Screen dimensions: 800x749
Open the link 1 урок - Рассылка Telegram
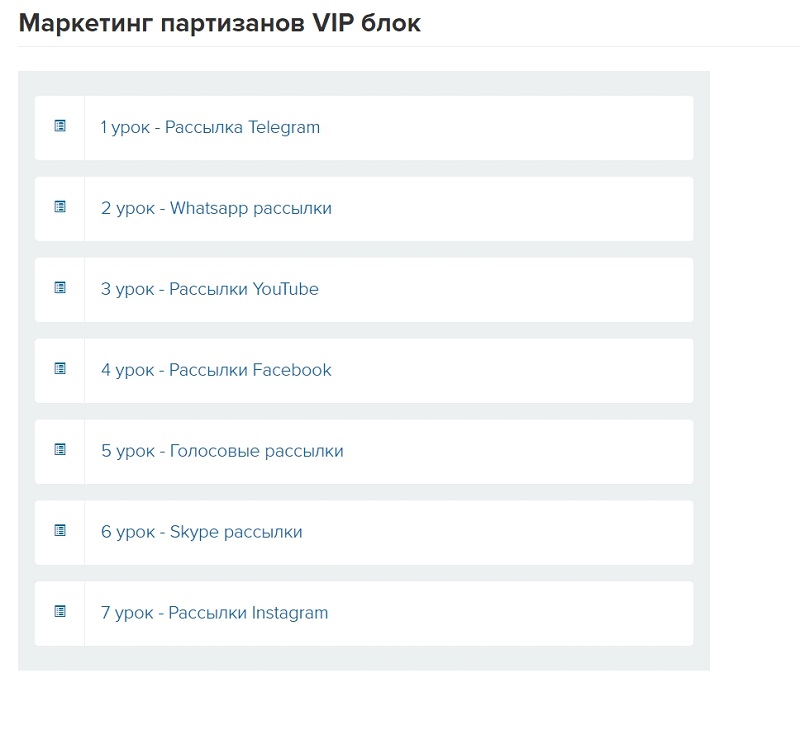tap(210, 128)
